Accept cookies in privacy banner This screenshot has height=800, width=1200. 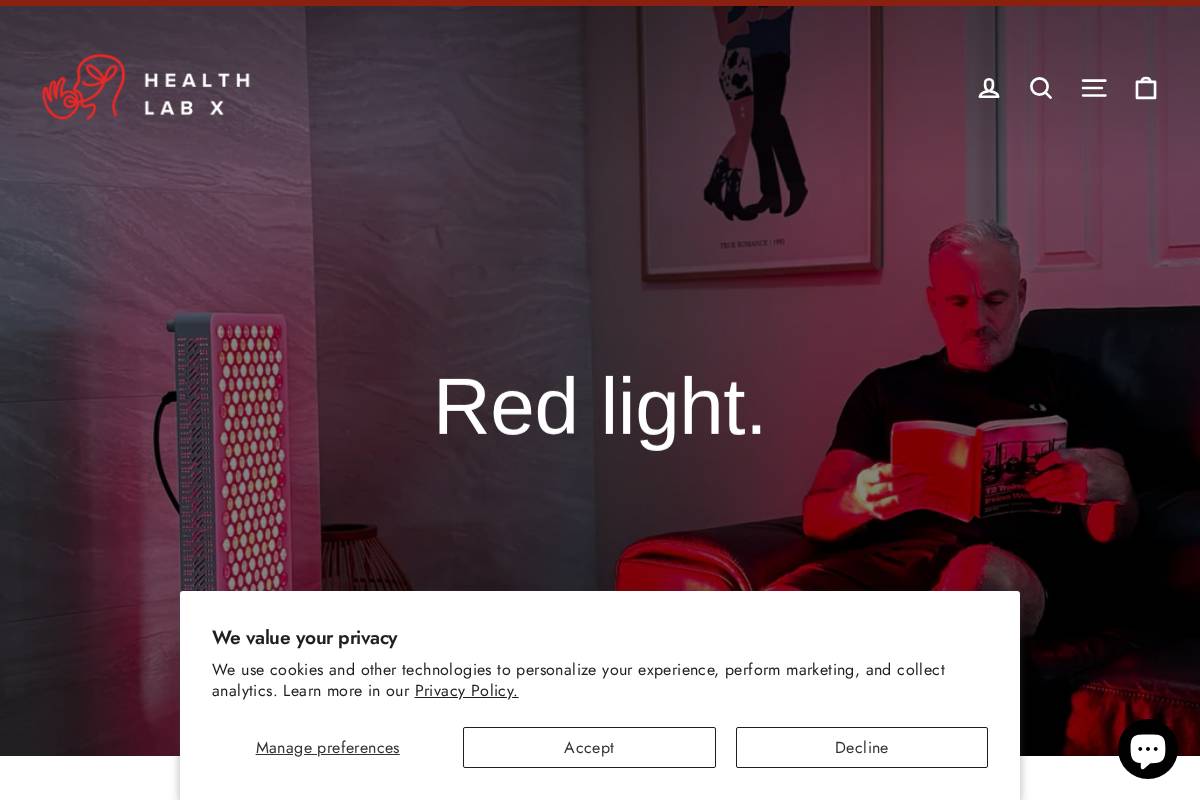coord(589,747)
